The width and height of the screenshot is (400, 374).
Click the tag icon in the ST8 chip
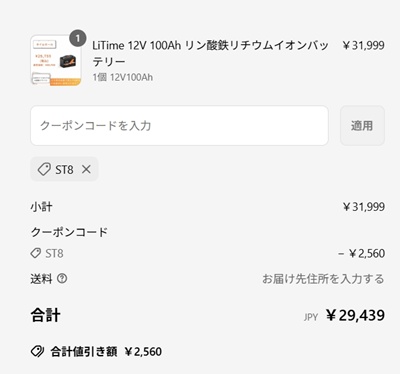tap(44, 169)
